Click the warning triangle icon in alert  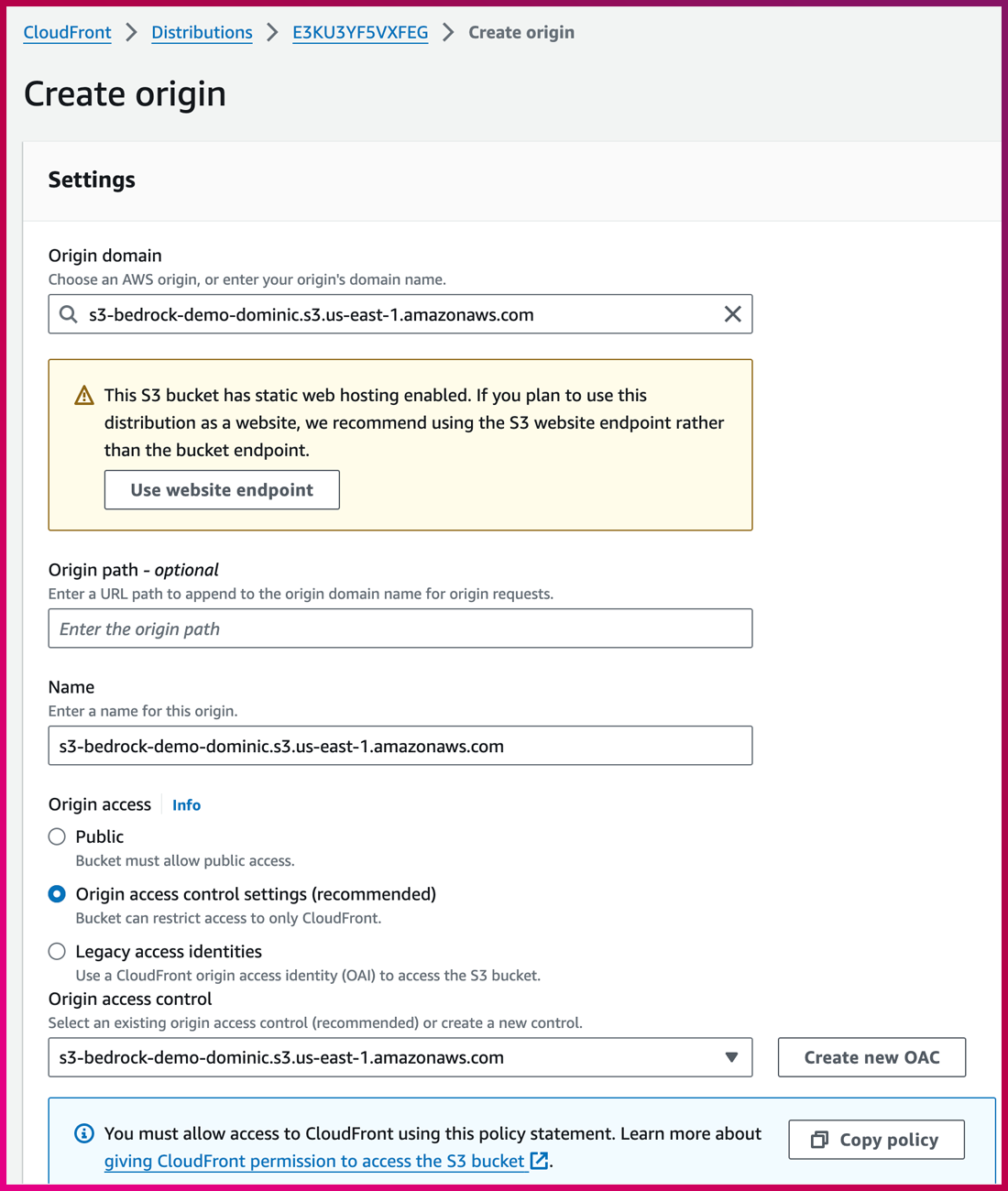[x=84, y=396]
